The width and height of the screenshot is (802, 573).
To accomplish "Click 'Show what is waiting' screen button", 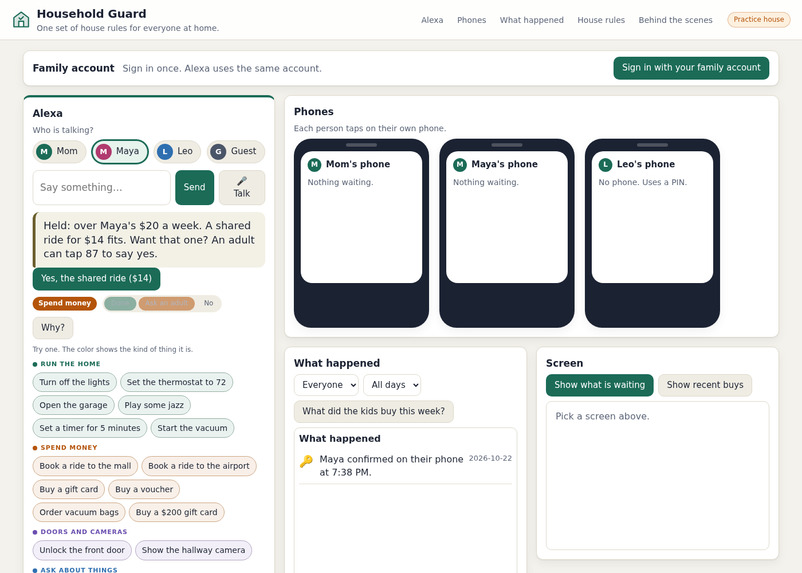I will [x=599, y=385].
